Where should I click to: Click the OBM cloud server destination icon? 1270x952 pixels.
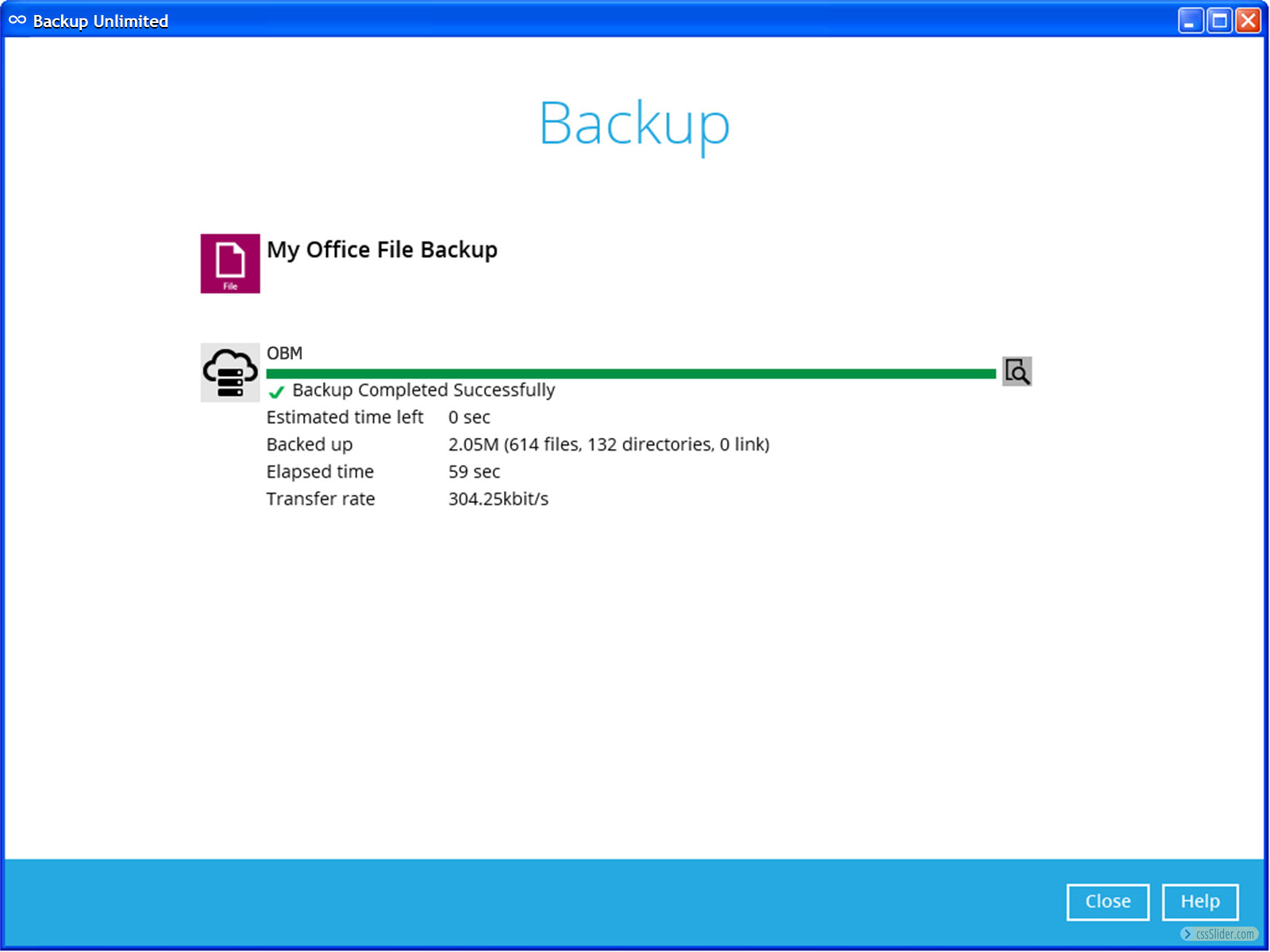[x=229, y=372]
